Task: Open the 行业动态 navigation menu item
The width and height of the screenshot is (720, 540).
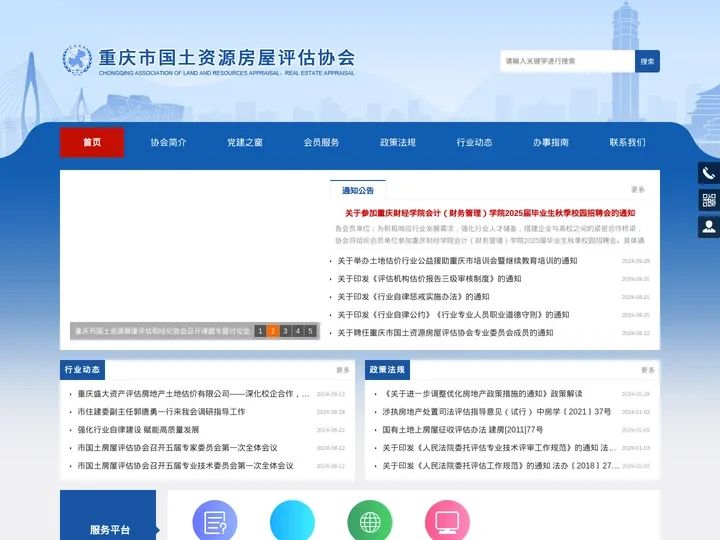Action: pos(474,142)
